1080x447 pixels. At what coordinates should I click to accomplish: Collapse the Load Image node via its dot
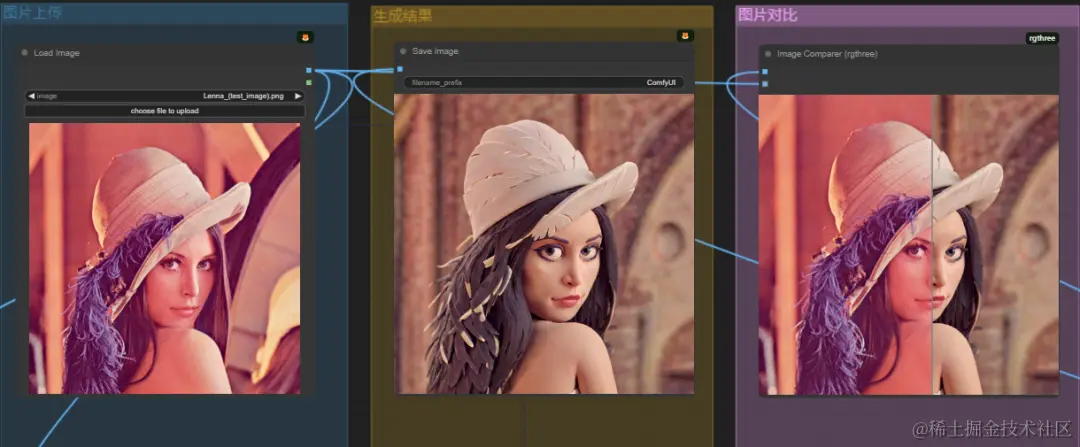coord(25,52)
